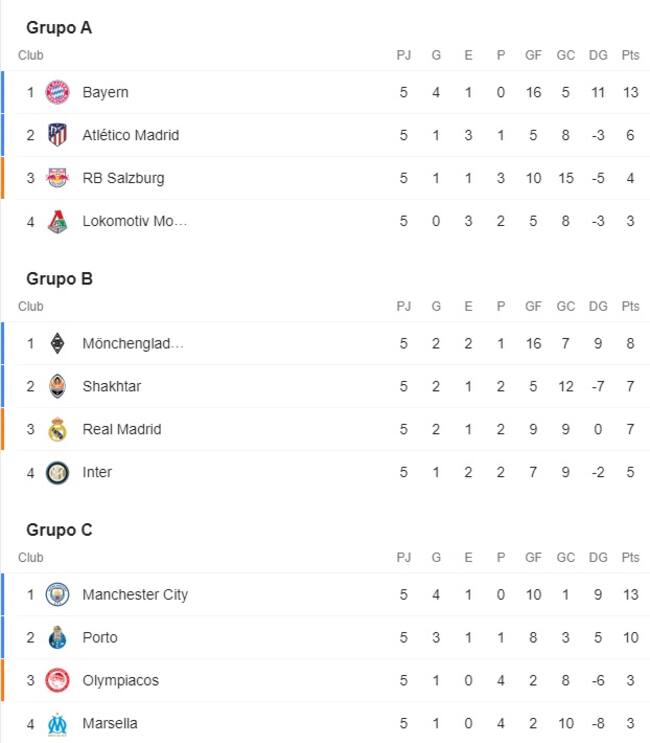Click the Lokomotiv Moscow crest icon
This screenshot has height=743, width=650.
click(57, 221)
